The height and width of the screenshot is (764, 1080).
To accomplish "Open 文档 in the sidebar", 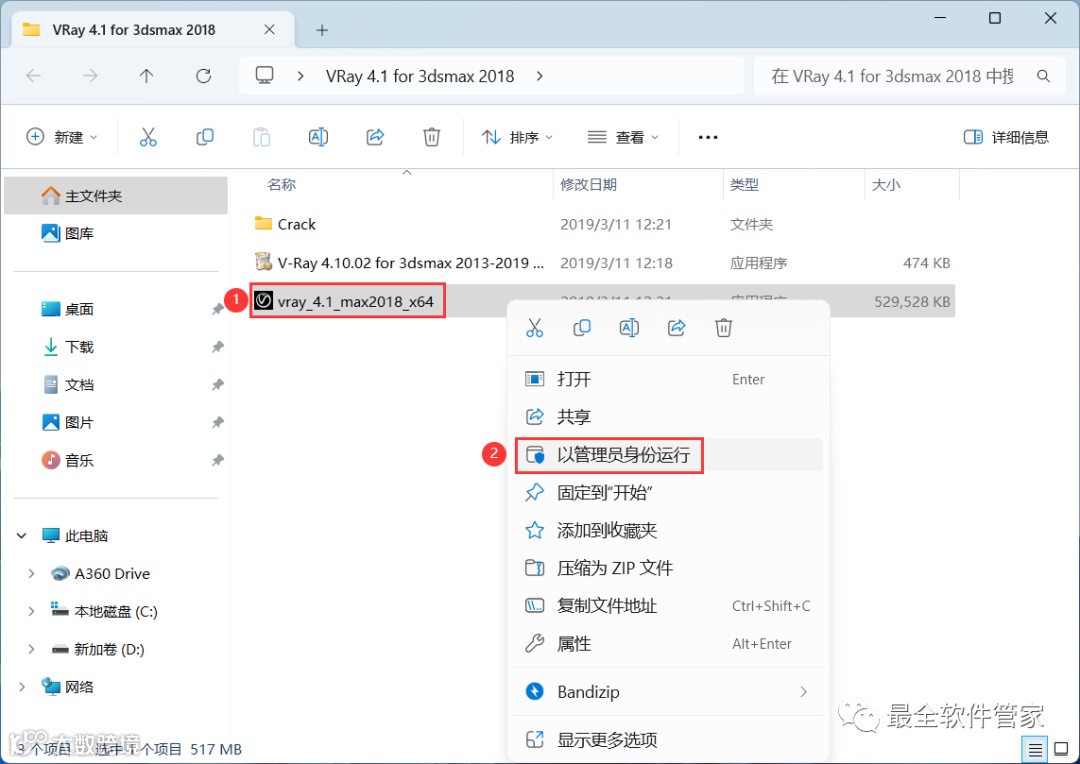I will [x=116, y=384].
